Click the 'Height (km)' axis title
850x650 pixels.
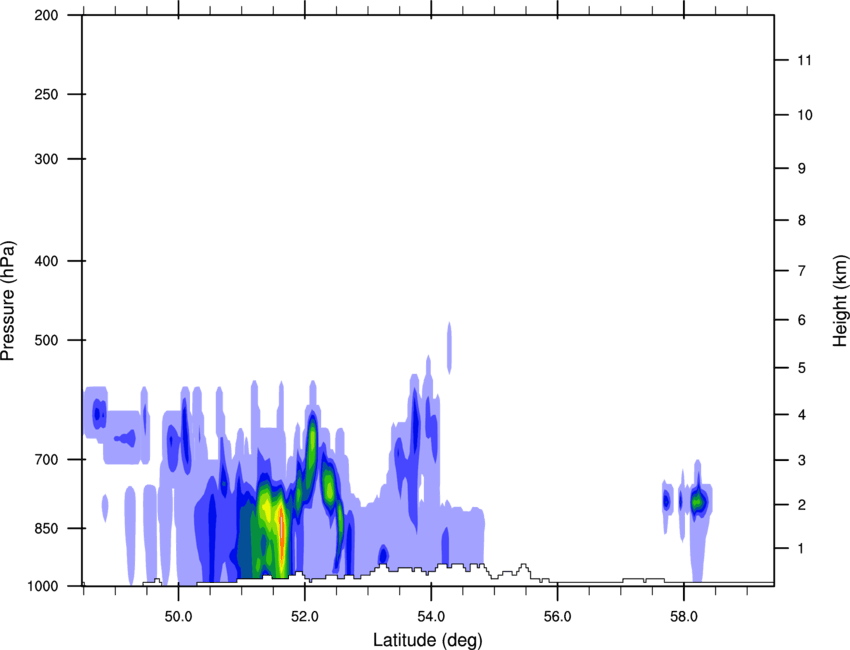(840, 301)
